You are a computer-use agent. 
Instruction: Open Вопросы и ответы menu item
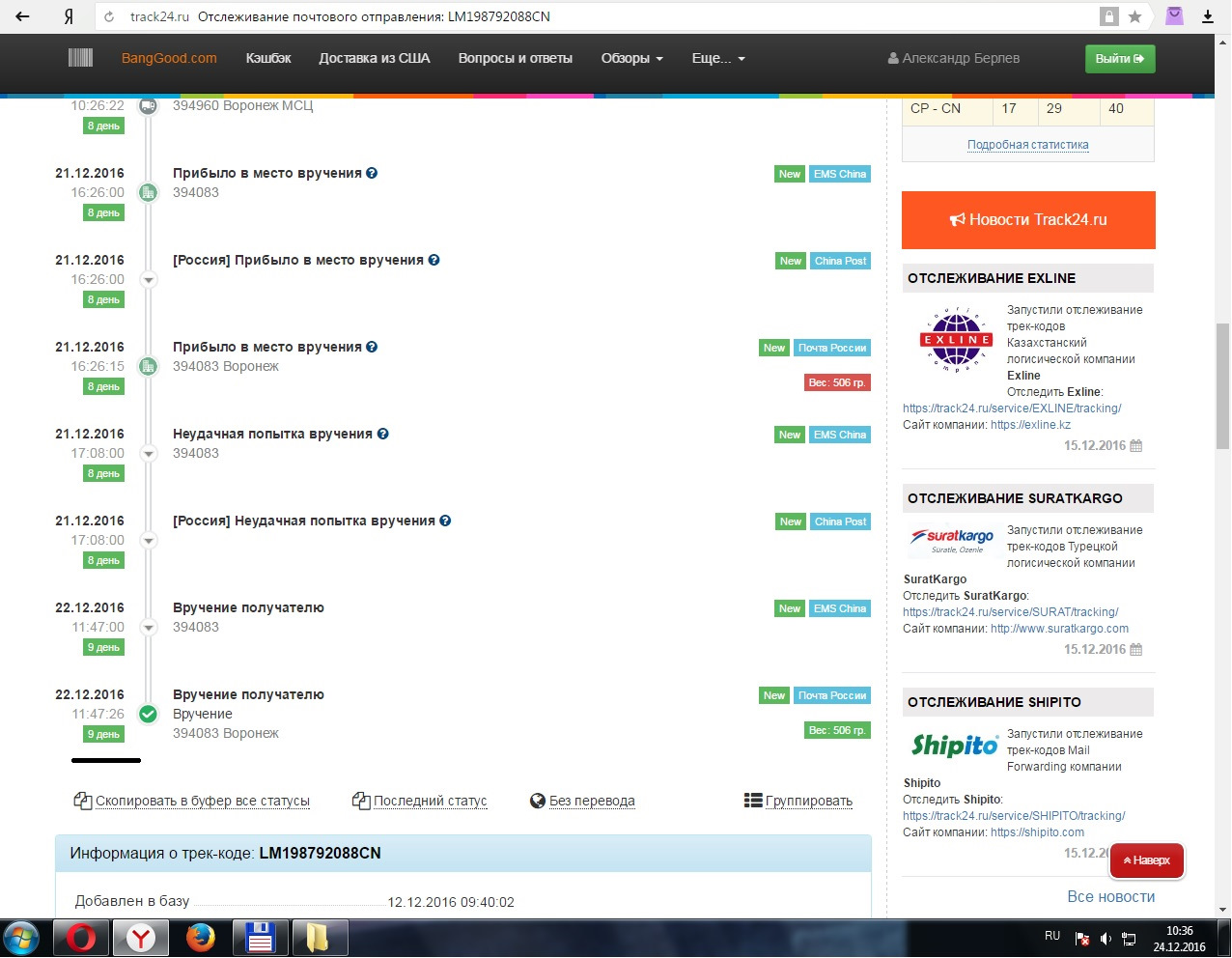tap(516, 58)
